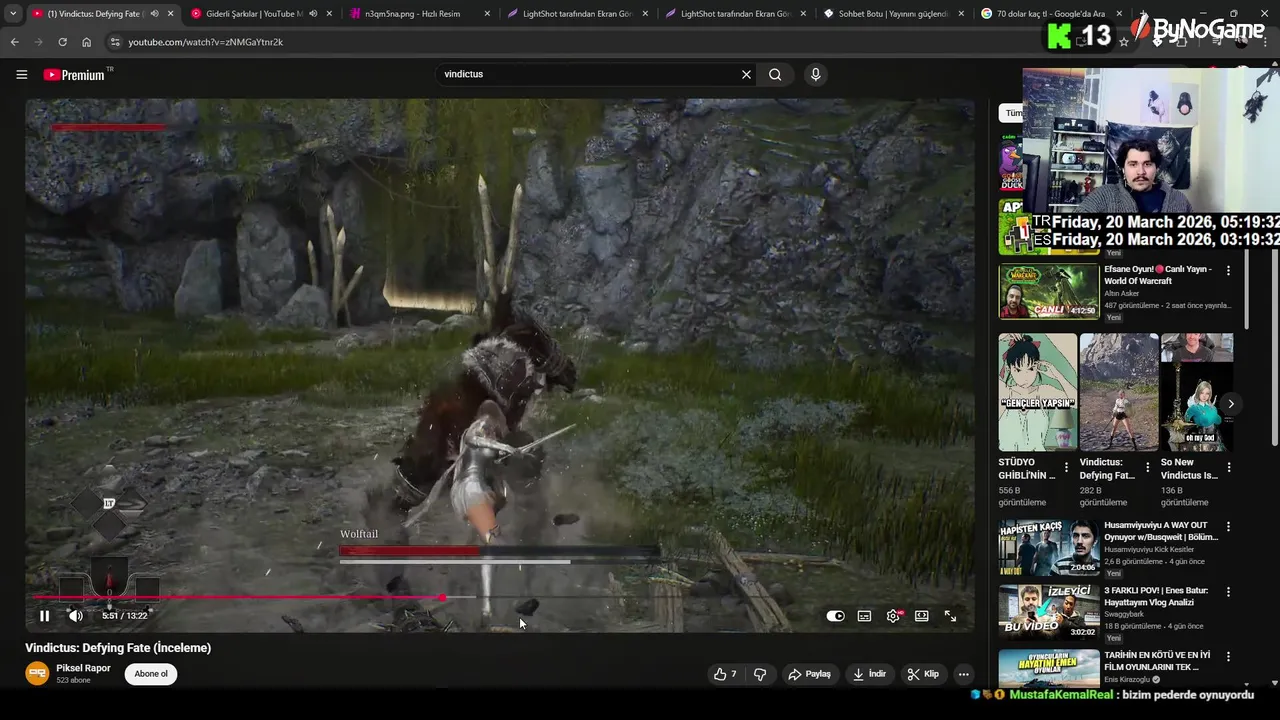Mute audio on the Vindictus tab
1280x720 pixels.
154,14
